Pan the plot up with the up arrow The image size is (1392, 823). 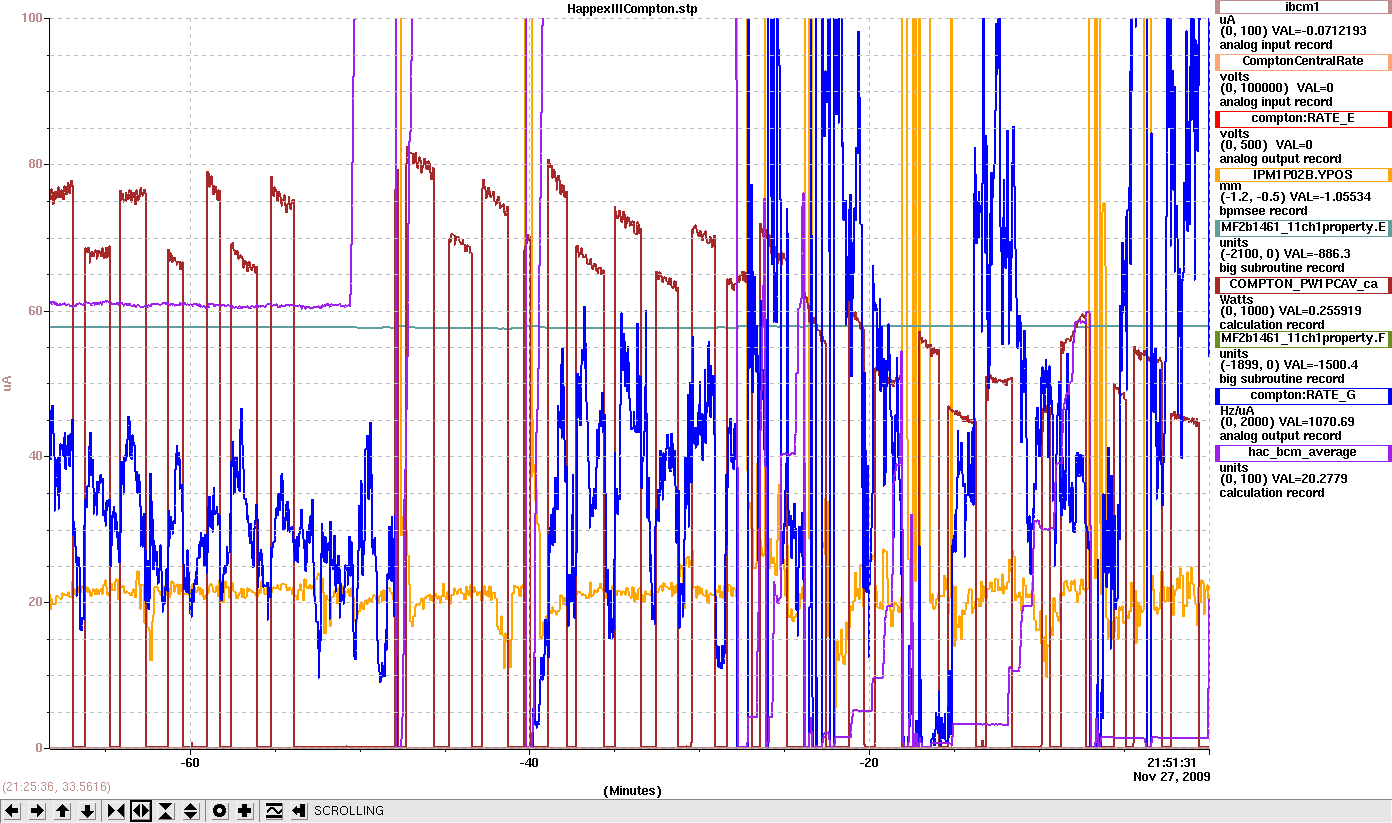pos(62,811)
